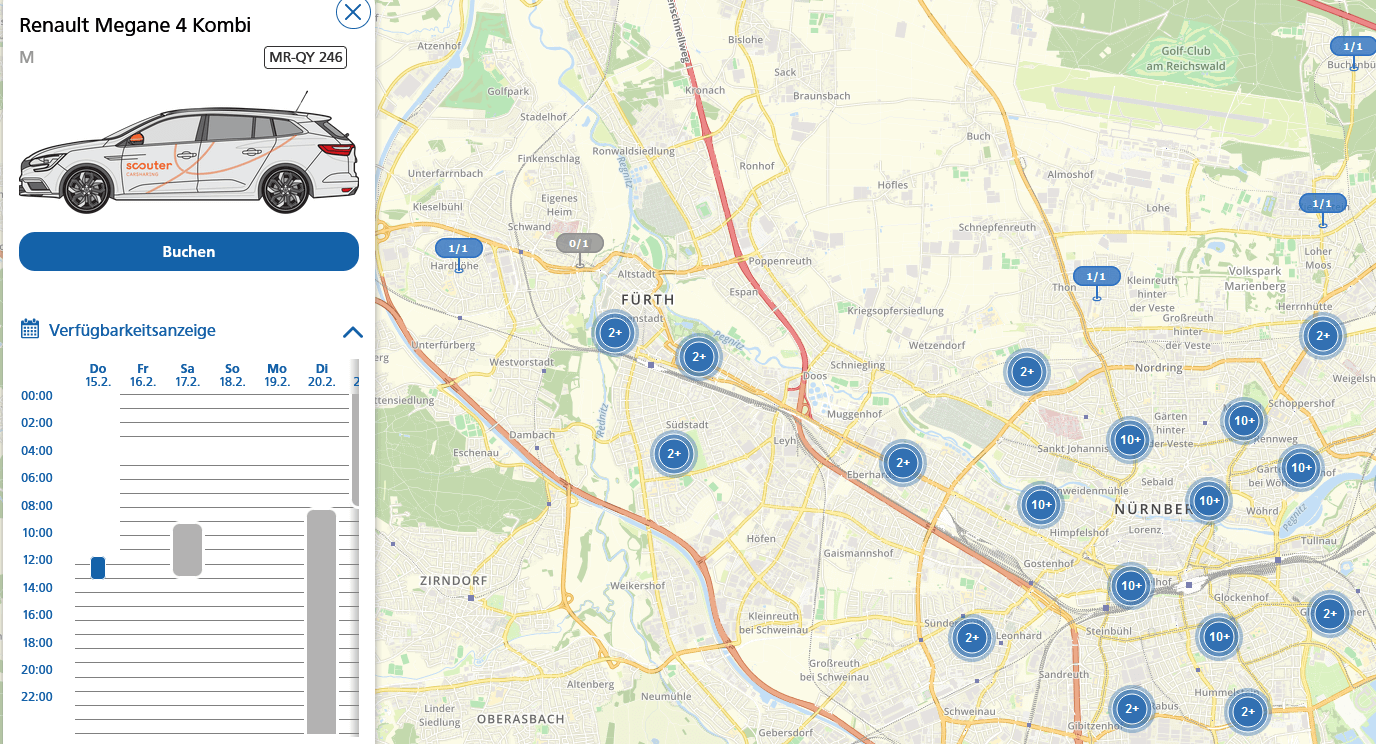Select the Sa 17.2. day column header
The image size is (1376, 744).
[187, 376]
